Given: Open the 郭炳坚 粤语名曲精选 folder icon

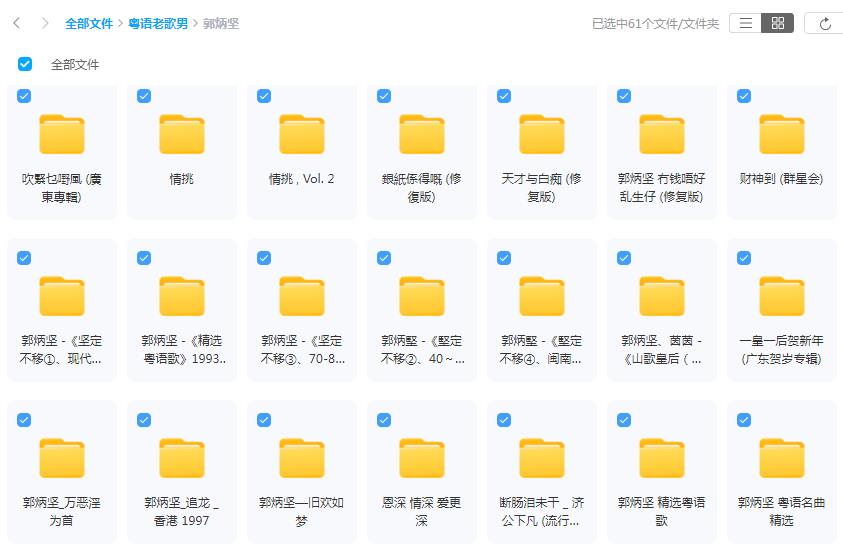Looking at the screenshot, I should point(782,458).
